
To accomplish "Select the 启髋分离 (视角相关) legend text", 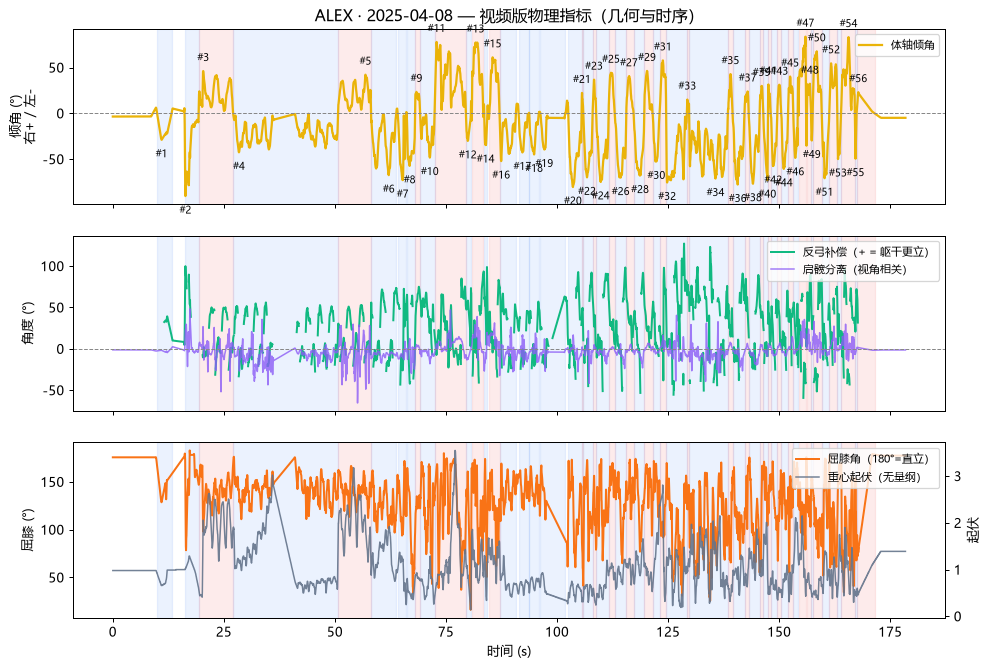I will (855, 269).
